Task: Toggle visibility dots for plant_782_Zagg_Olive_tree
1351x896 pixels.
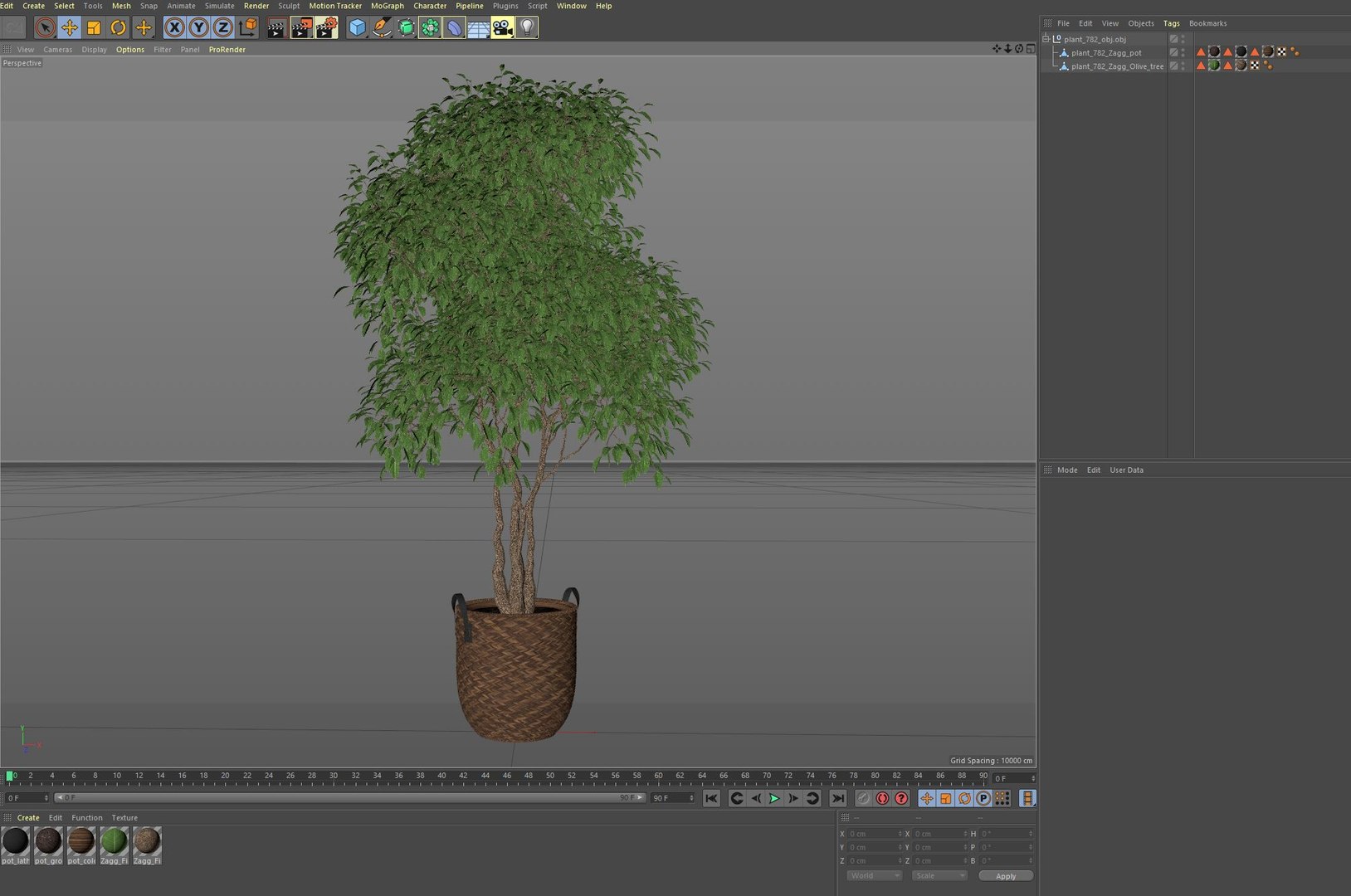Action: point(1183,66)
